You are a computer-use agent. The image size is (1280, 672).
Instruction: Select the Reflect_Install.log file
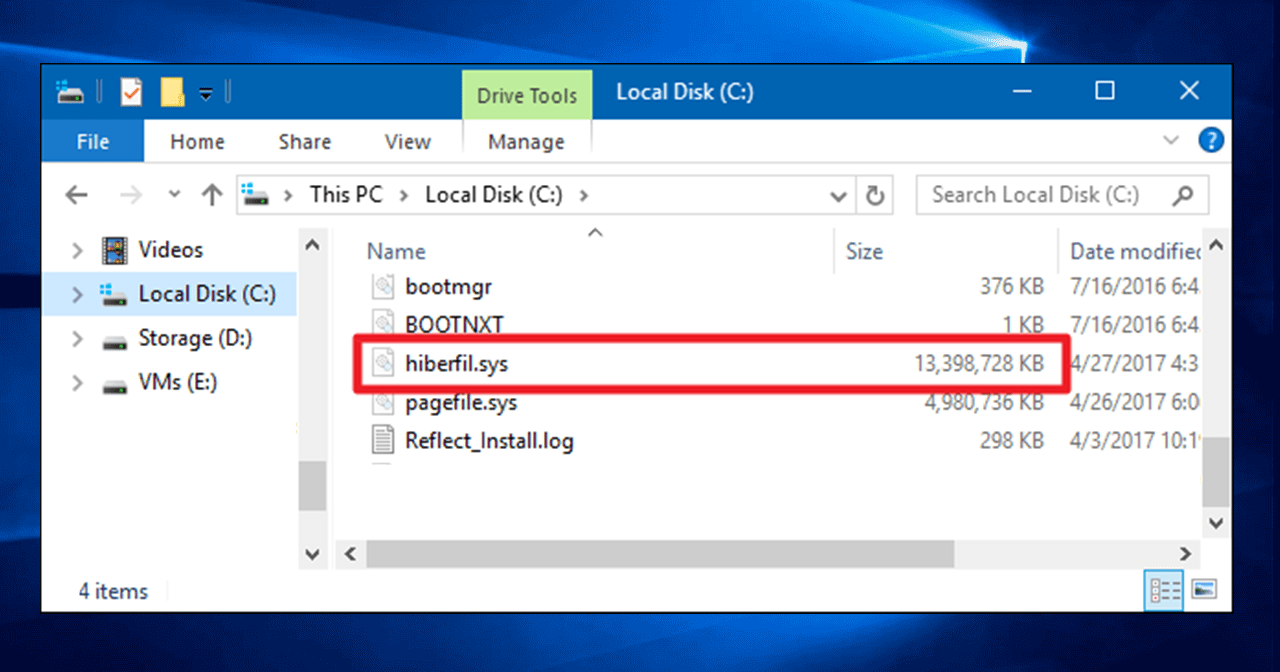click(489, 440)
